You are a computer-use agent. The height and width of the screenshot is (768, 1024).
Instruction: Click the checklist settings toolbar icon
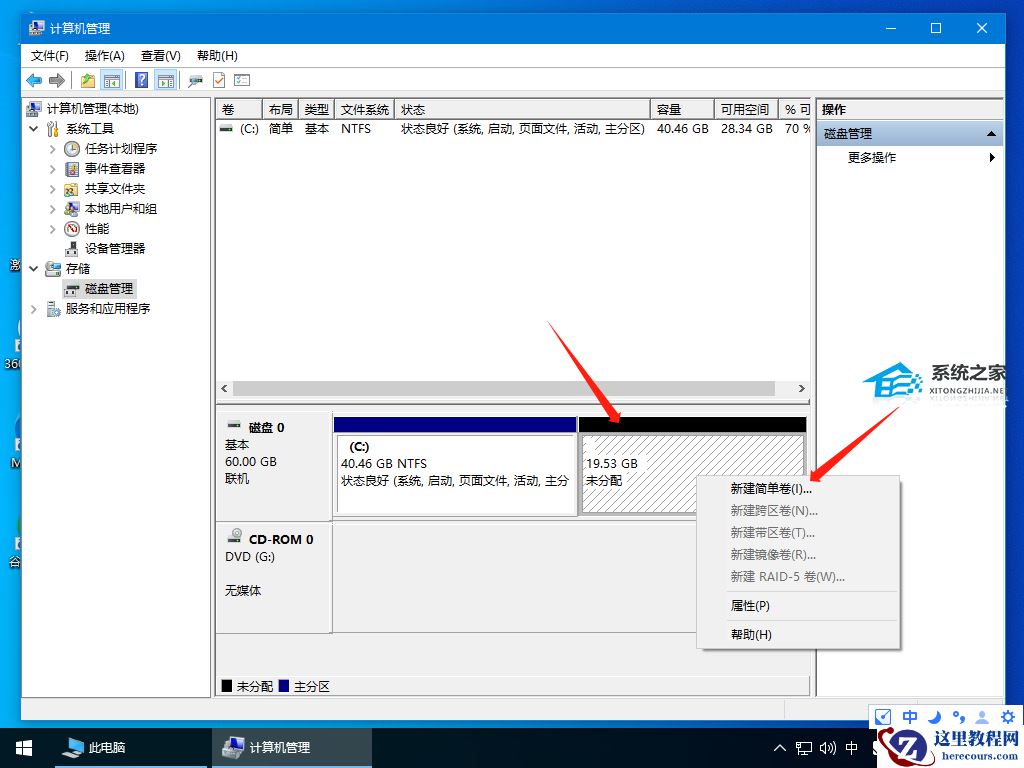[x=242, y=80]
